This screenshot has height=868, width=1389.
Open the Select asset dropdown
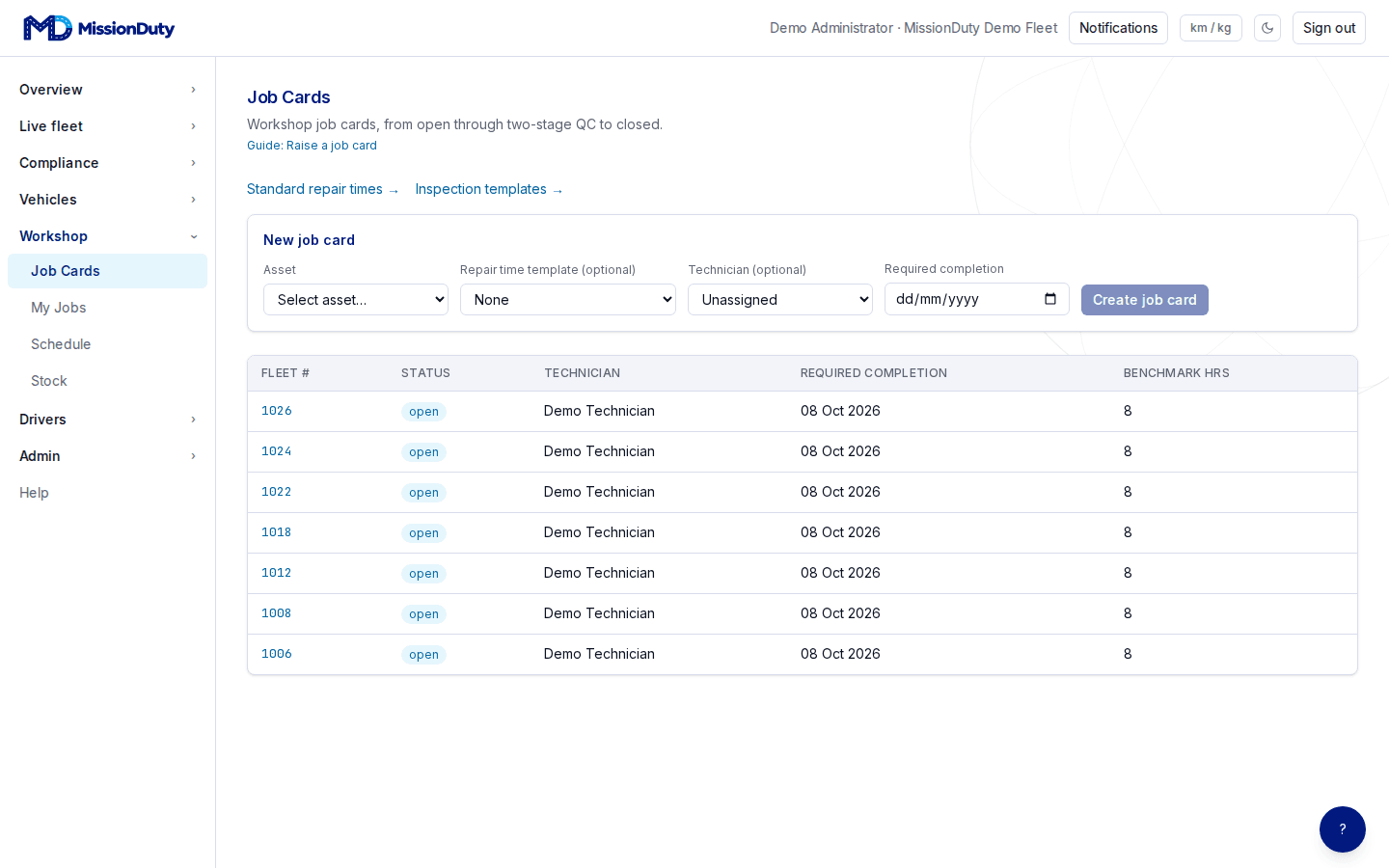pos(356,300)
